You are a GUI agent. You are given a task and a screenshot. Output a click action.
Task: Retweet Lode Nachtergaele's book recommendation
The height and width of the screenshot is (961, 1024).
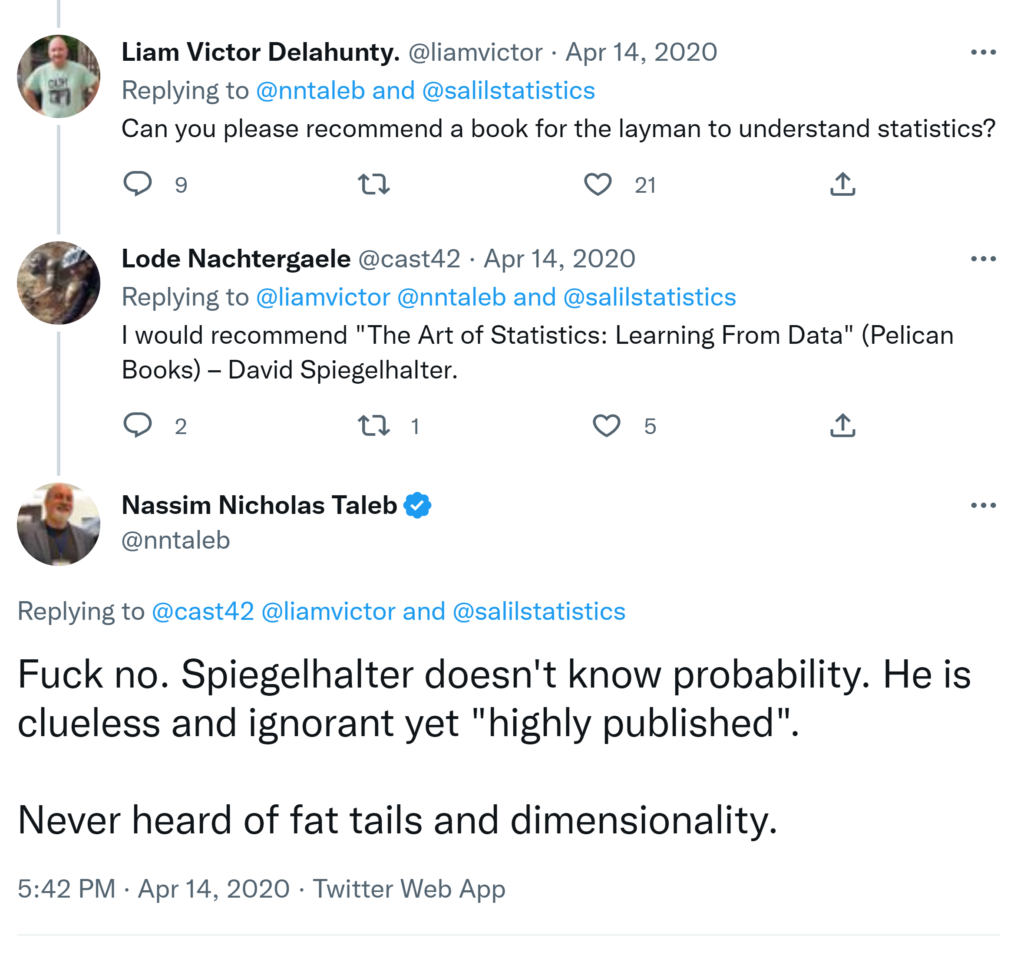pos(373,426)
